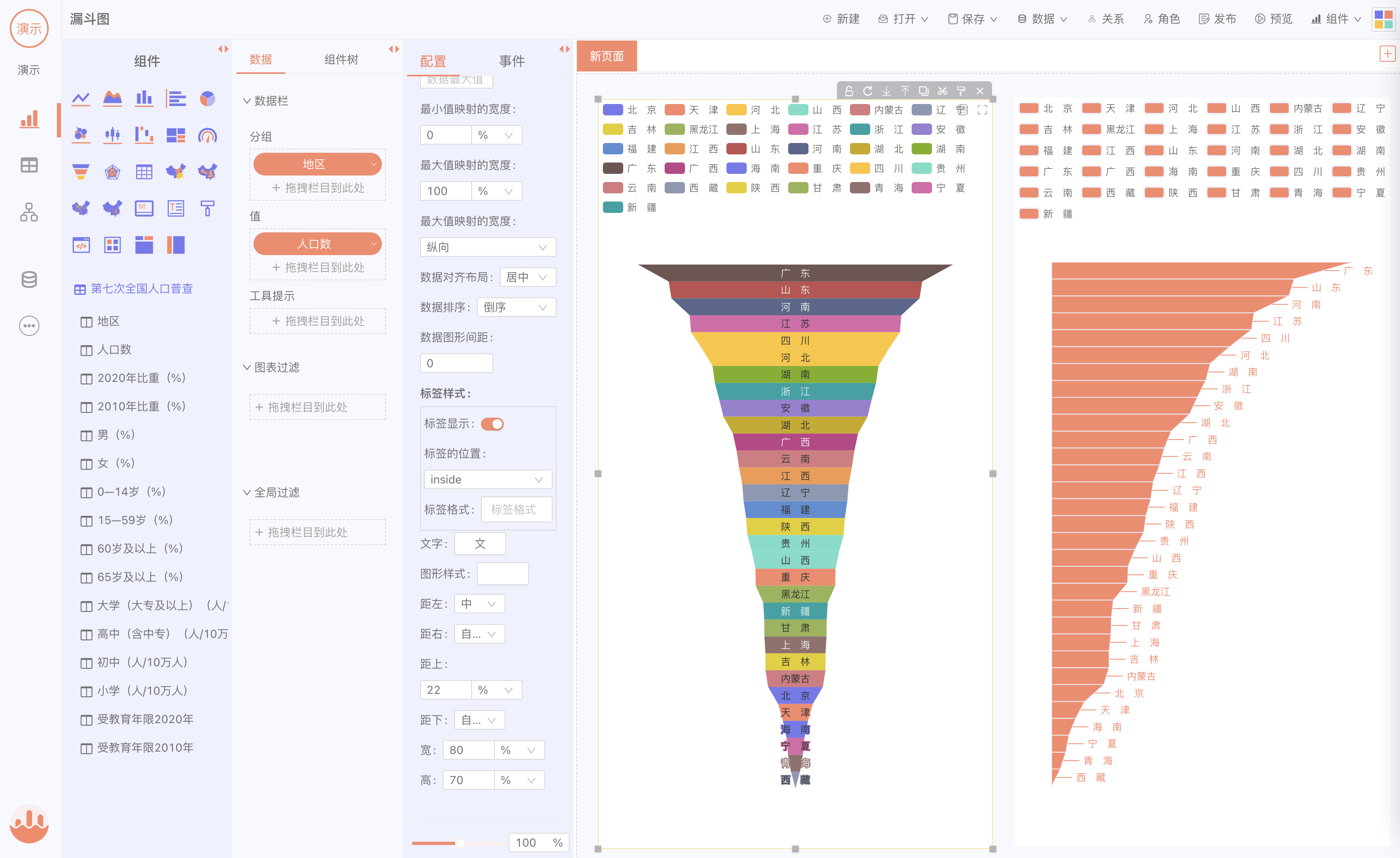Add a vertical bar chart component
Viewport: 1400px width, 858px height.
(144, 99)
